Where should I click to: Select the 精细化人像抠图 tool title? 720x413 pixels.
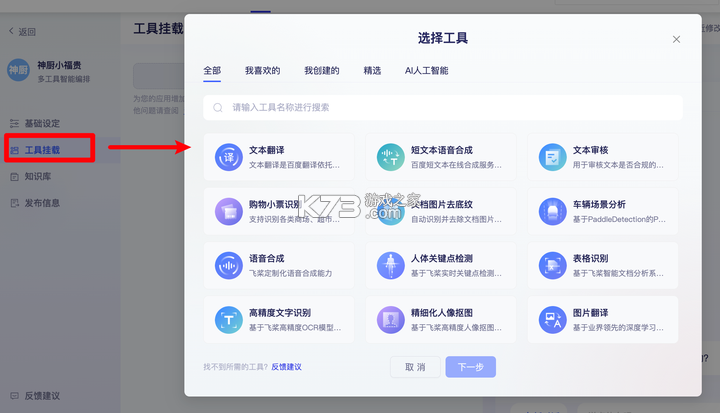442,313
